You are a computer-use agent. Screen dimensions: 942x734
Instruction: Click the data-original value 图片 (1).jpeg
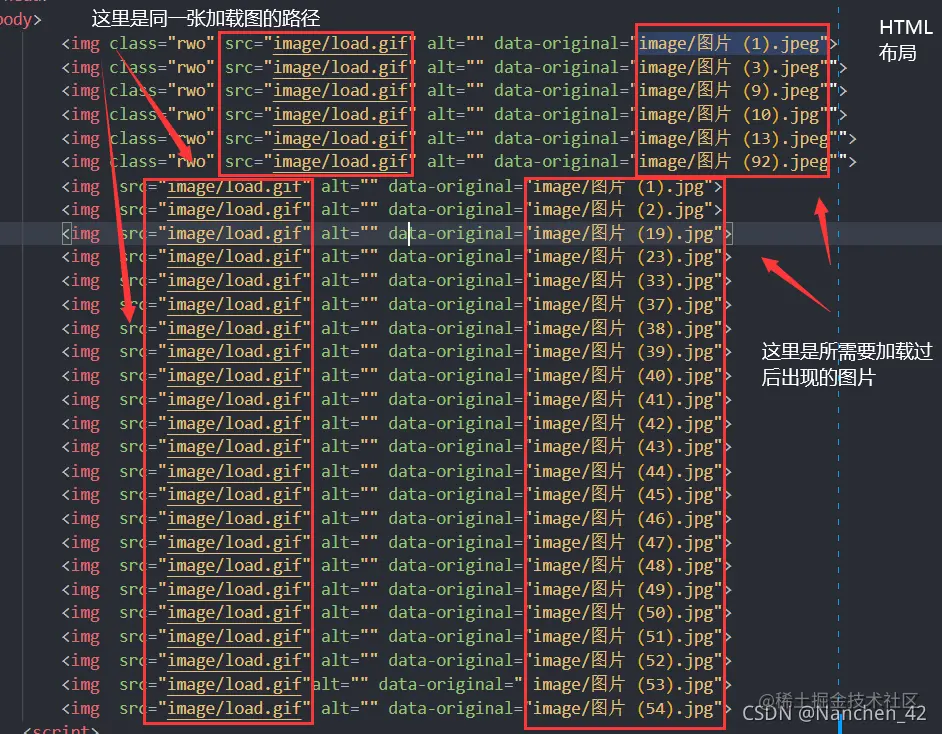point(729,43)
